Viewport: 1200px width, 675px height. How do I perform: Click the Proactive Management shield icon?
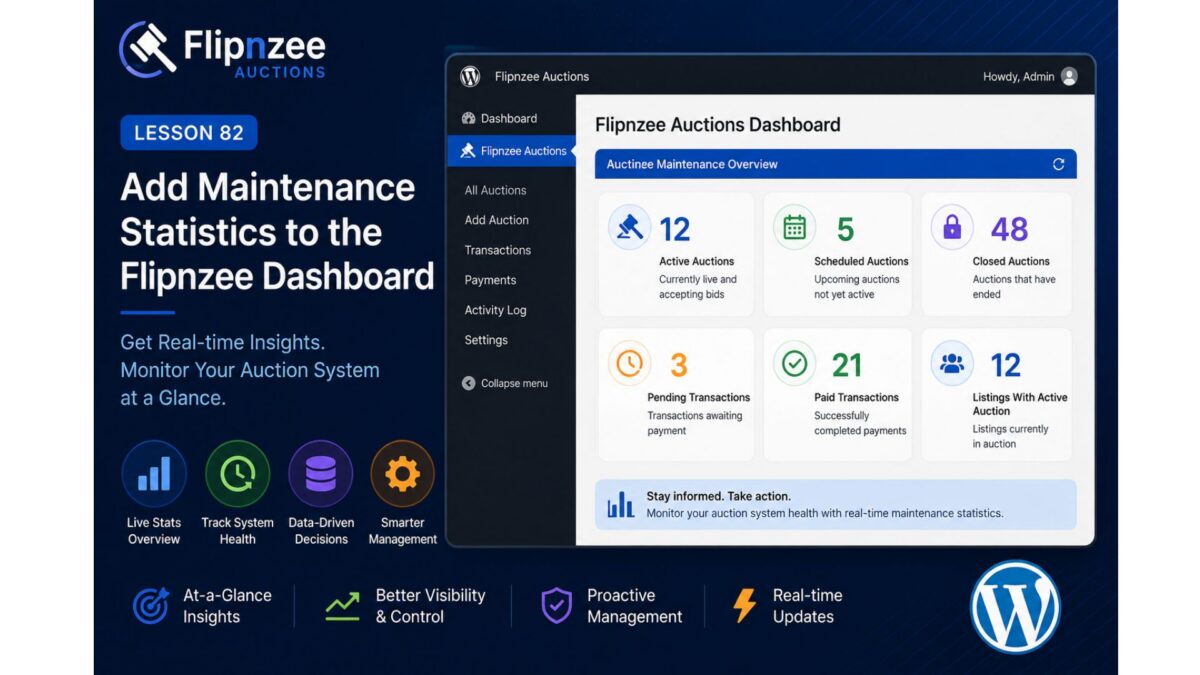pos(557,606)
